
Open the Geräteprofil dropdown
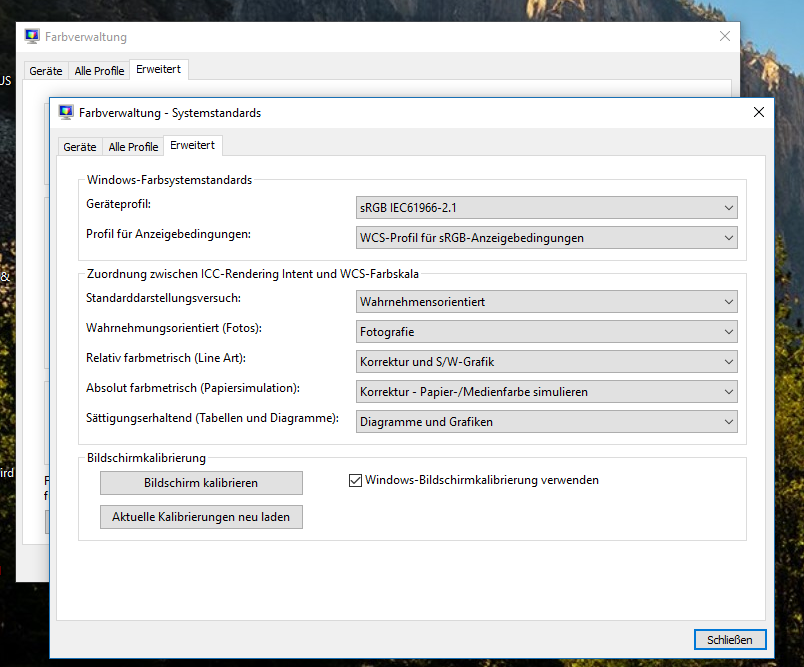tap(547, 208)
